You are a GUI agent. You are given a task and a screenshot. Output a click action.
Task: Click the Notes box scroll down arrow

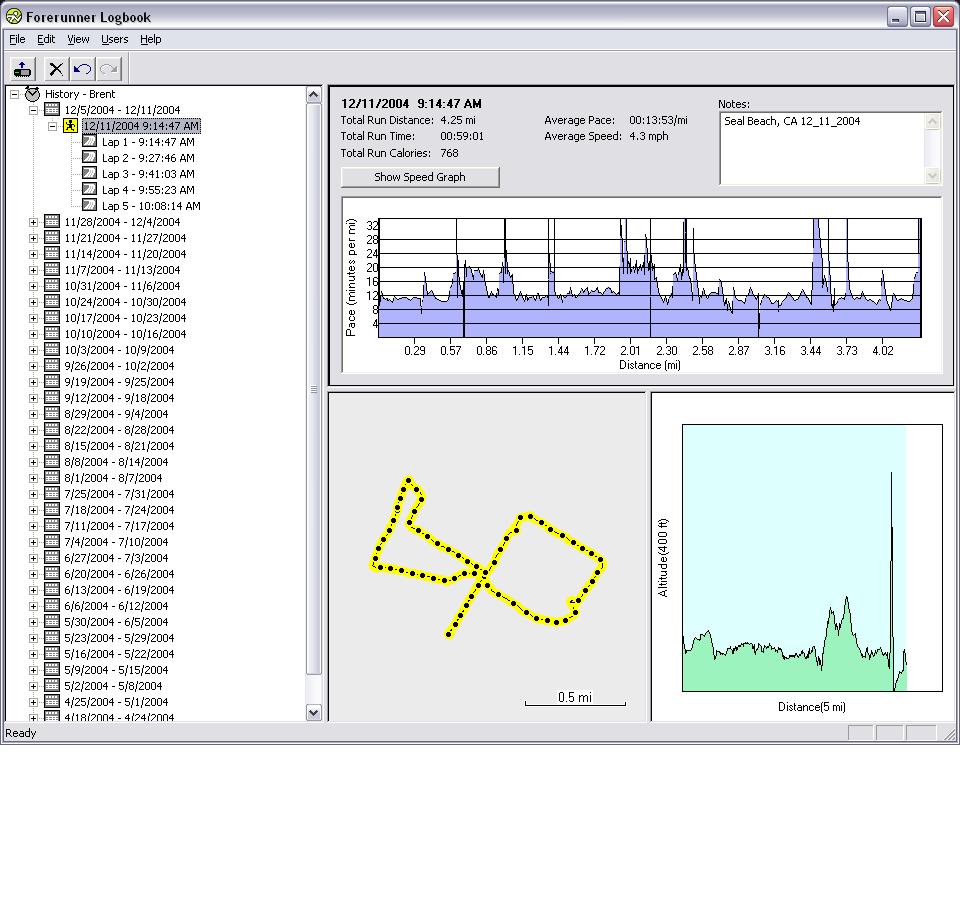[x=932, y=176]
